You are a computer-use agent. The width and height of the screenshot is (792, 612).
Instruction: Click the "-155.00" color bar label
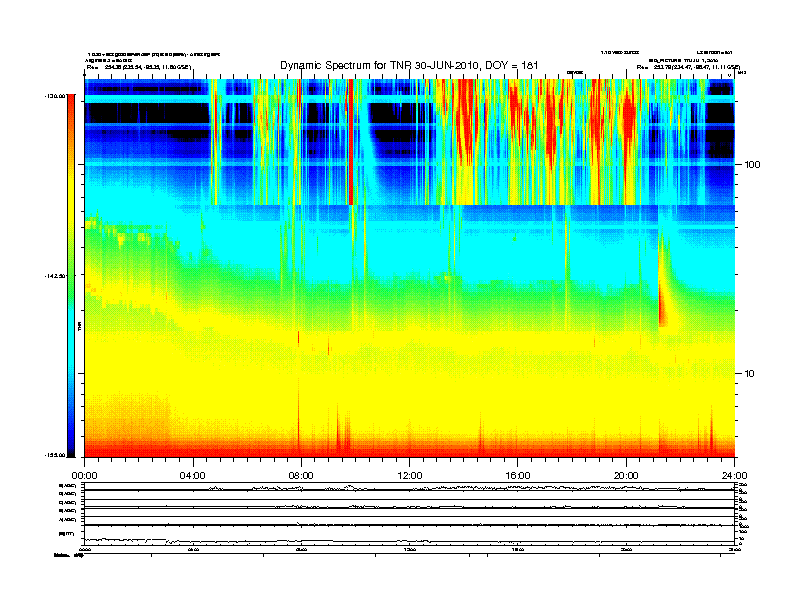(56, 455)
